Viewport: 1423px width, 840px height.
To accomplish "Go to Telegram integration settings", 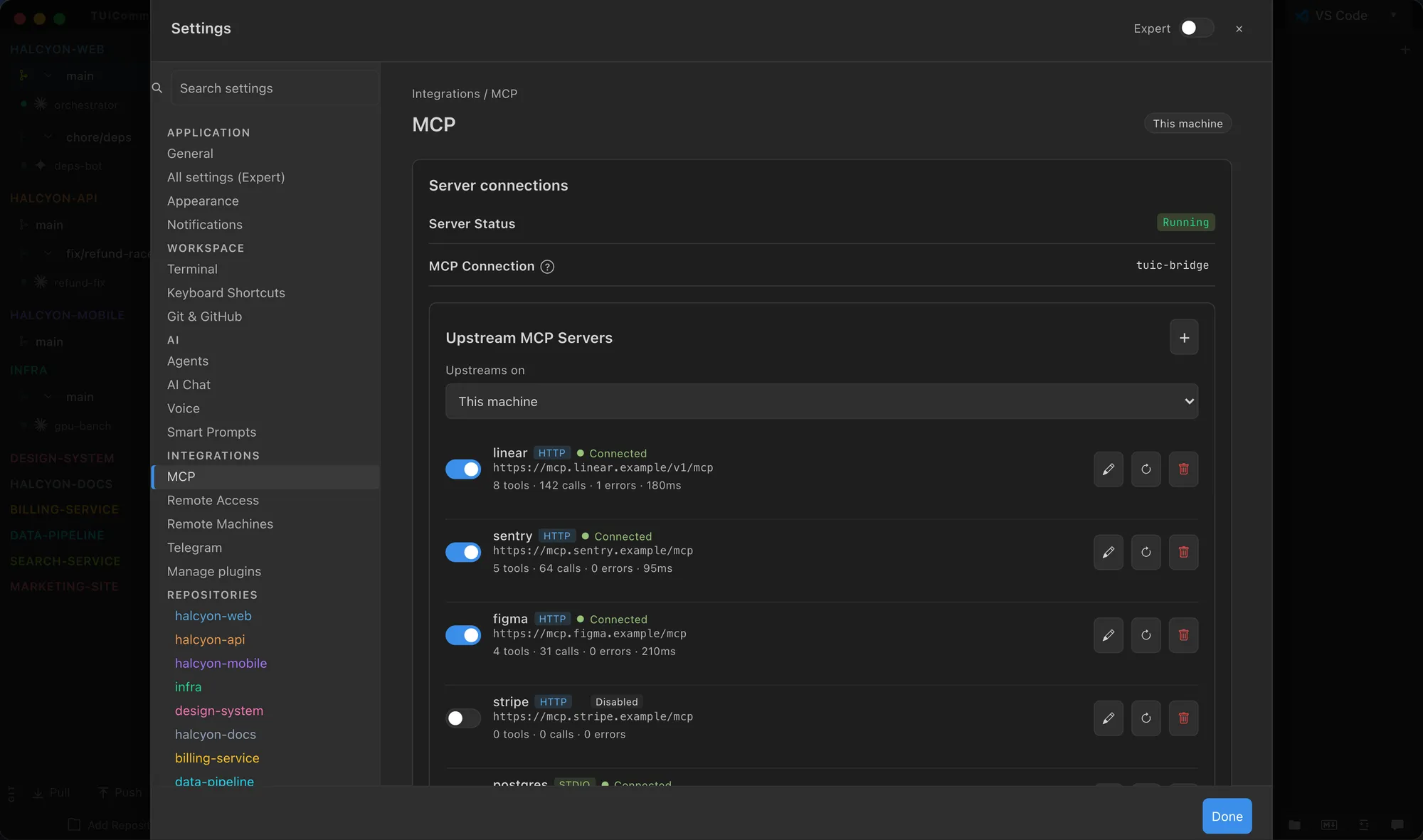I will [265, 548].
